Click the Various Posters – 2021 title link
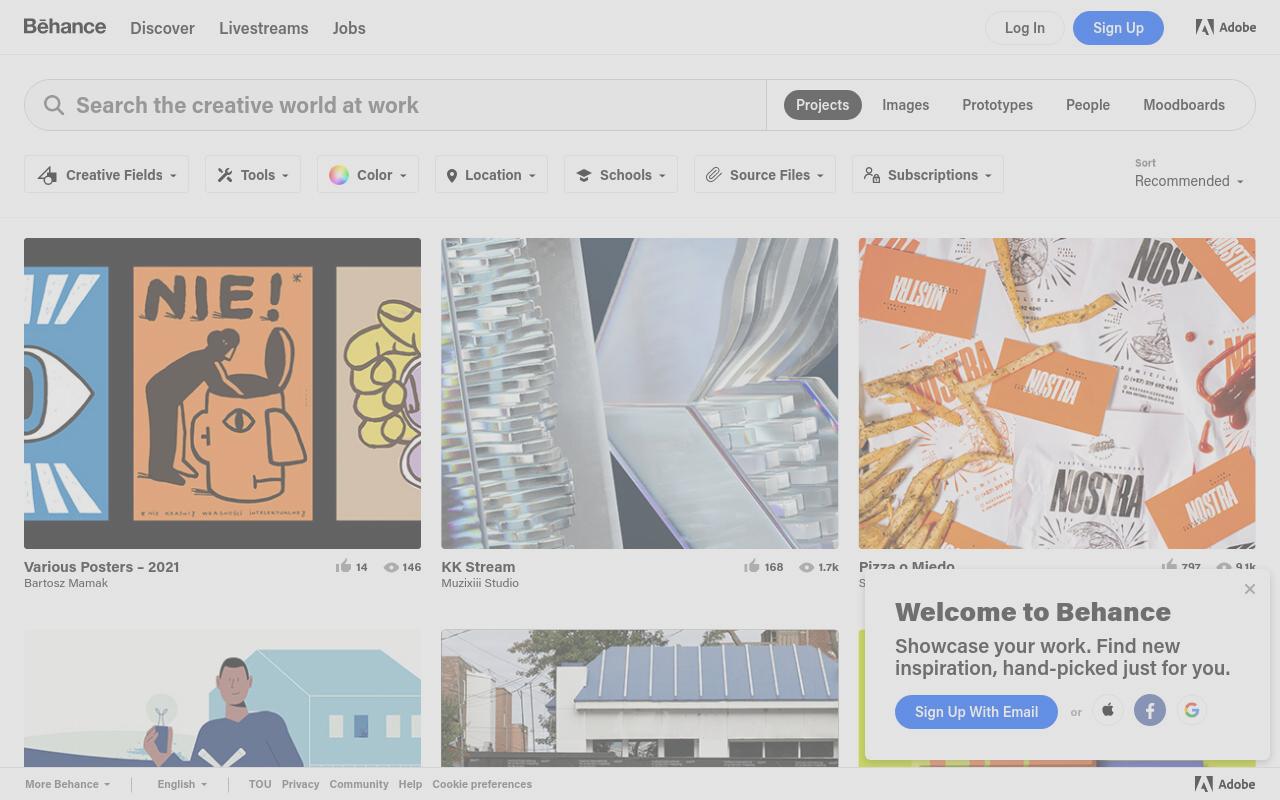The image size is (1280, 800). pos(102,567)
